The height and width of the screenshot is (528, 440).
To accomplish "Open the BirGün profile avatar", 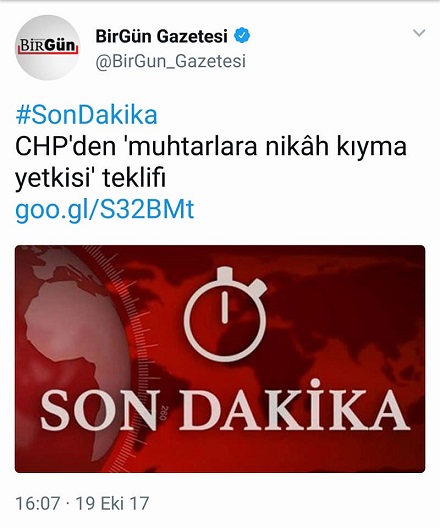I will pyautogui.click(x=47, y=47).
